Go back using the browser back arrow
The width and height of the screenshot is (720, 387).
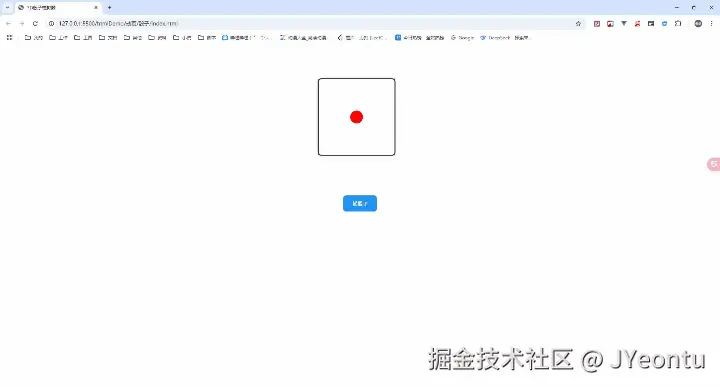tap(8, 23)
